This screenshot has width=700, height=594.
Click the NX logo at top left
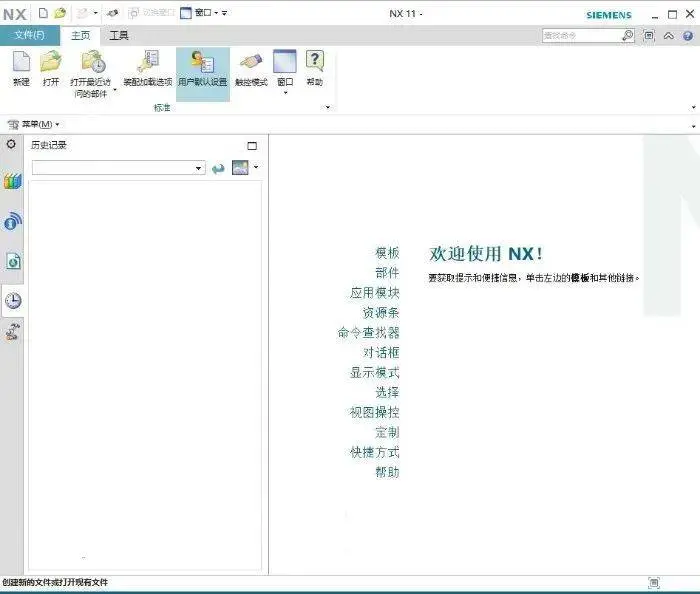(x=15, y=14)
